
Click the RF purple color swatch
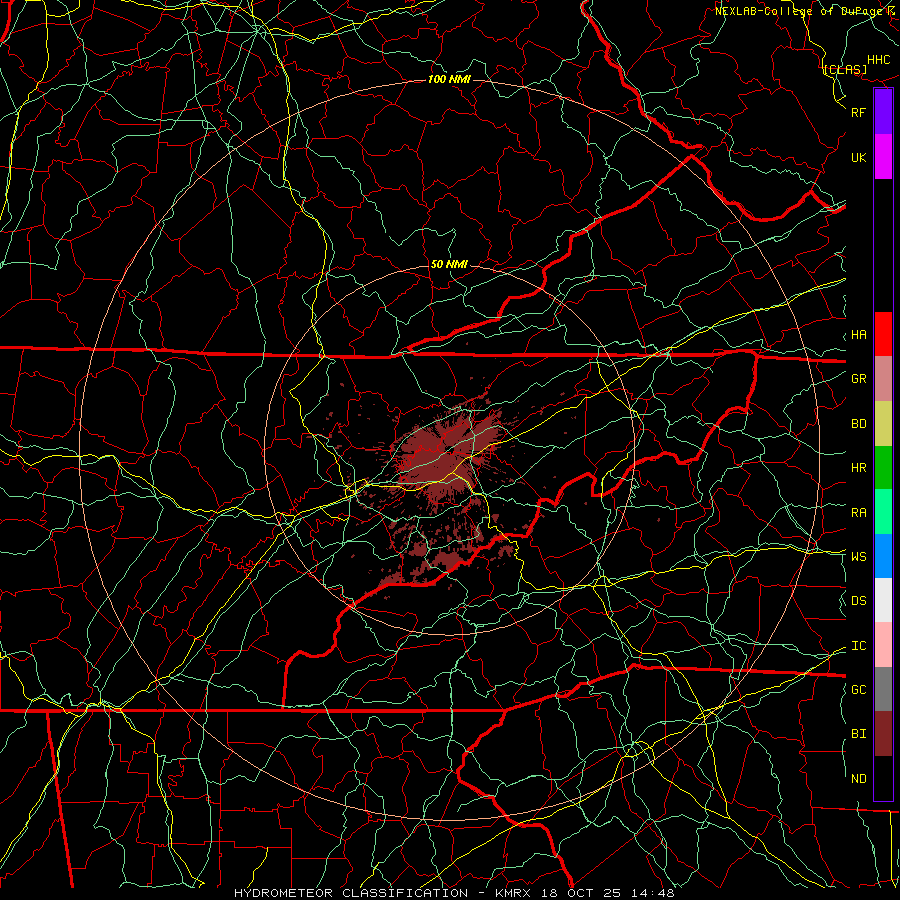click(883, 112)
